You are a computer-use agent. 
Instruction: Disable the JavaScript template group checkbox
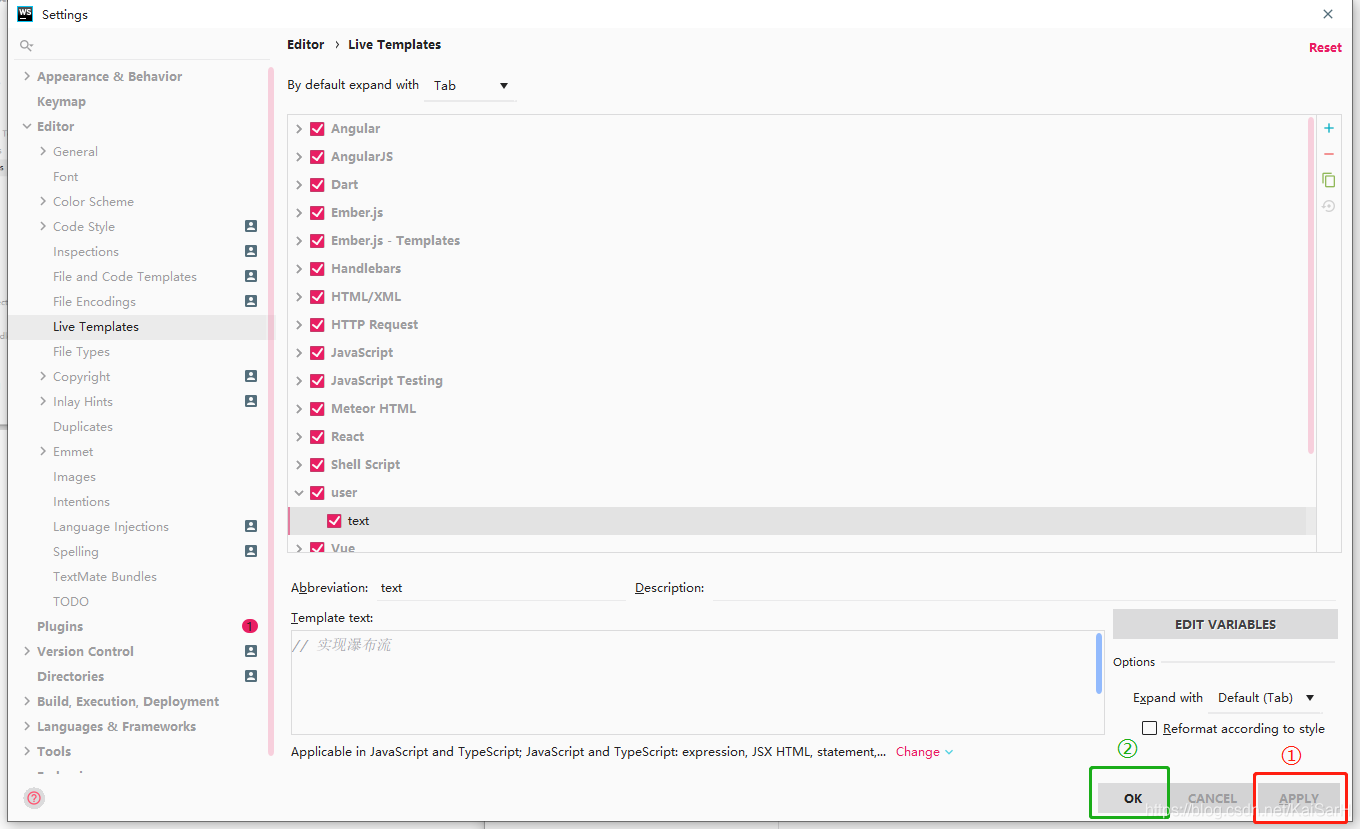pos(317,353)
